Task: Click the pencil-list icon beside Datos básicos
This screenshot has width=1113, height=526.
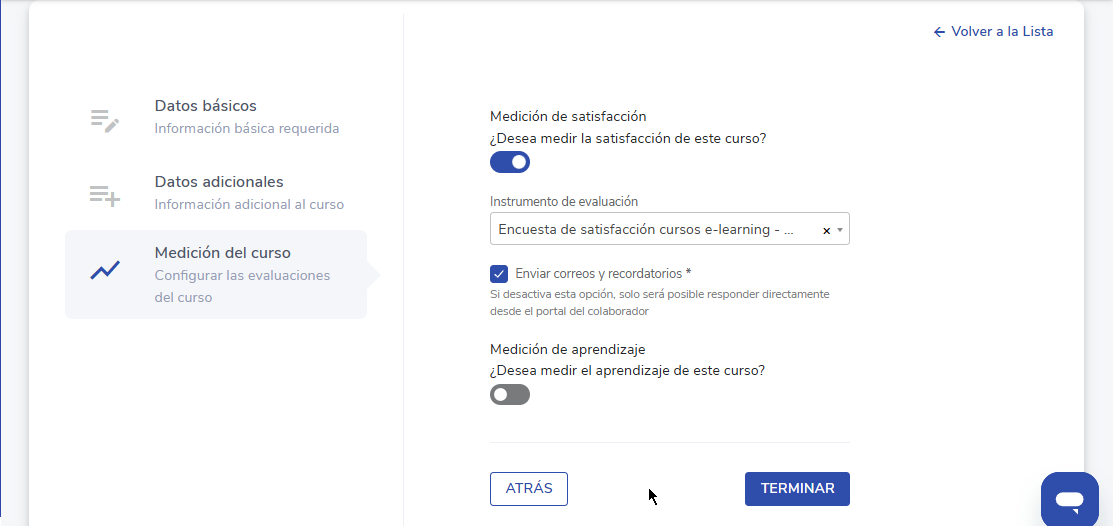Action: [x=105, y=121]
